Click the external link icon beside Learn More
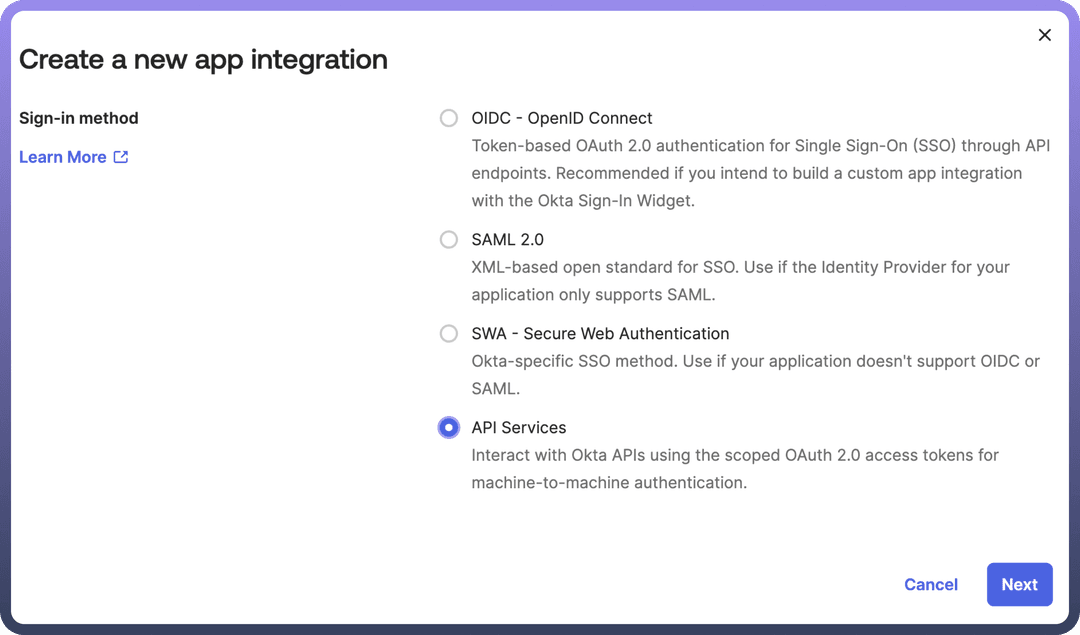Image resolution: width=1080 pixels, height=635 pixels. click(x=121, y=157)
